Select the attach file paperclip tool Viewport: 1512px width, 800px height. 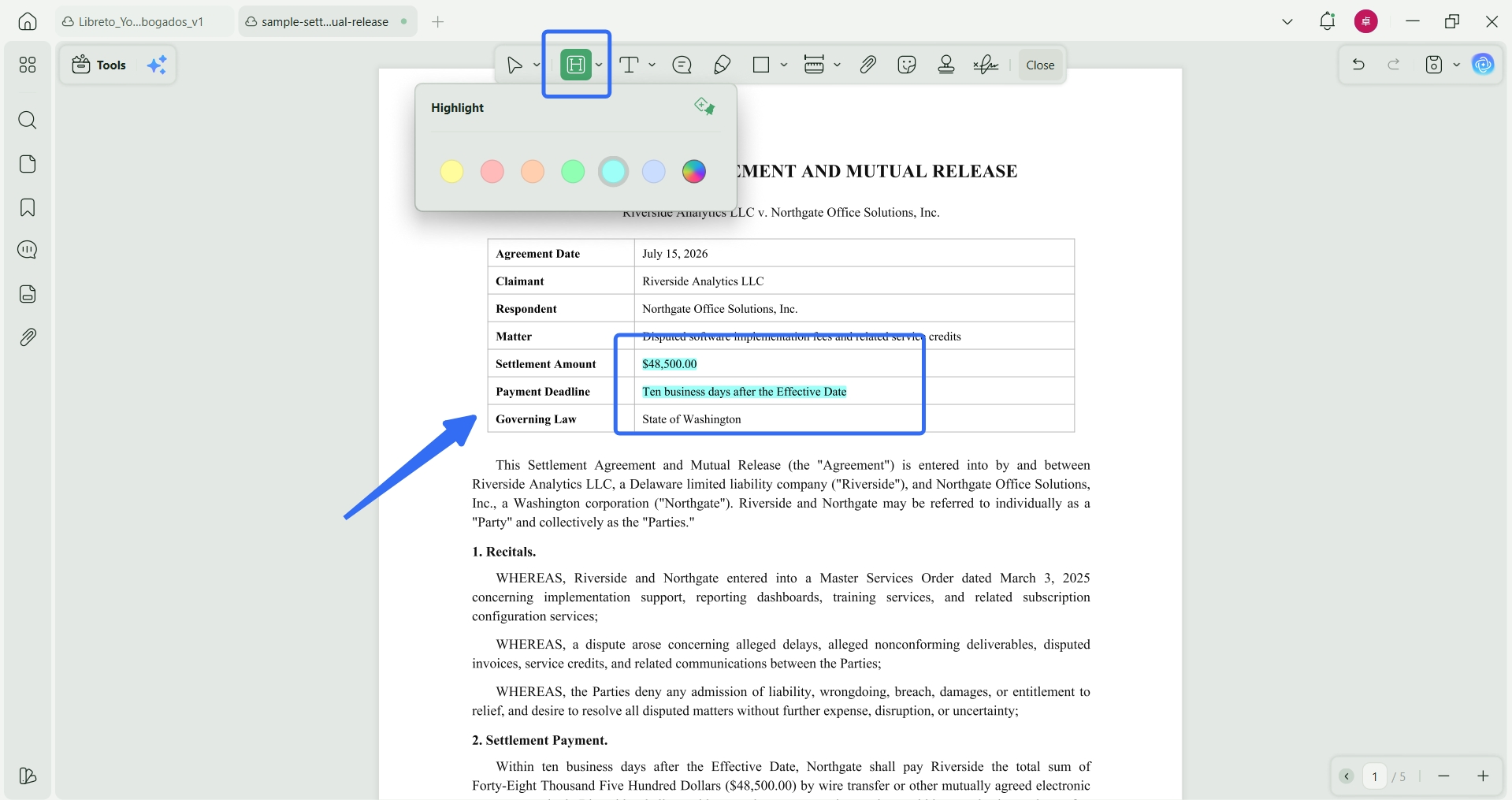coord(867,65)
